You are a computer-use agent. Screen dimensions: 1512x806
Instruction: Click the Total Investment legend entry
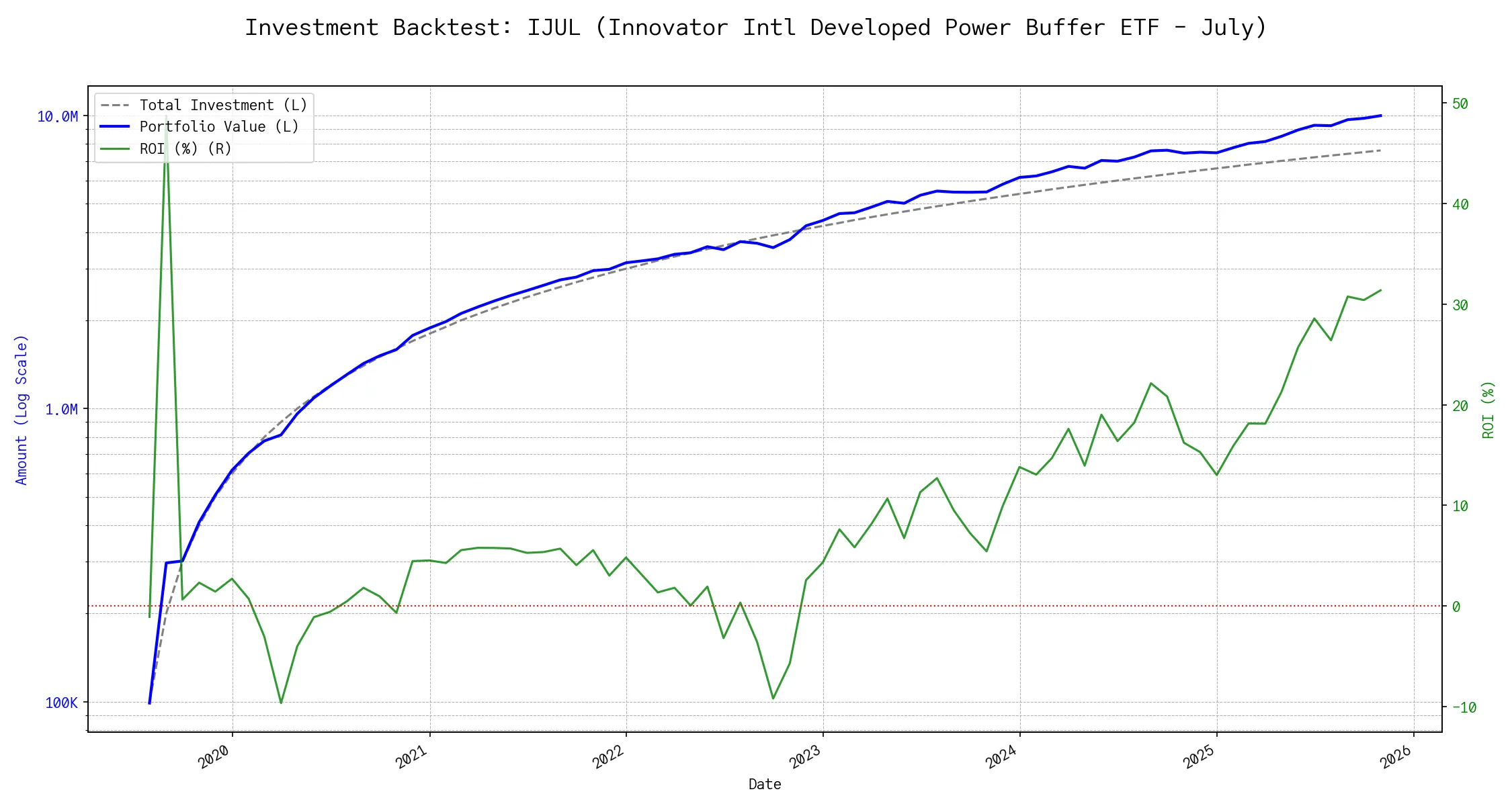point(223,105)
